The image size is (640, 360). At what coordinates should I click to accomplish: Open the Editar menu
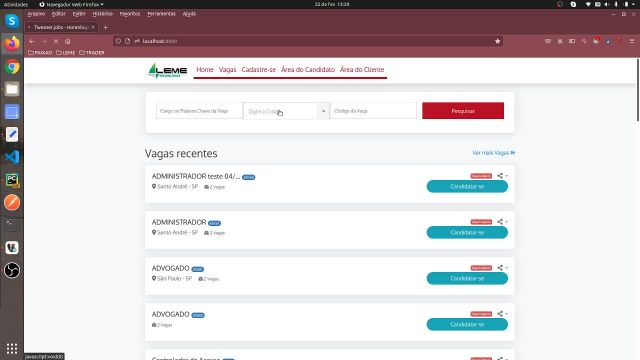tap(59, 14)
